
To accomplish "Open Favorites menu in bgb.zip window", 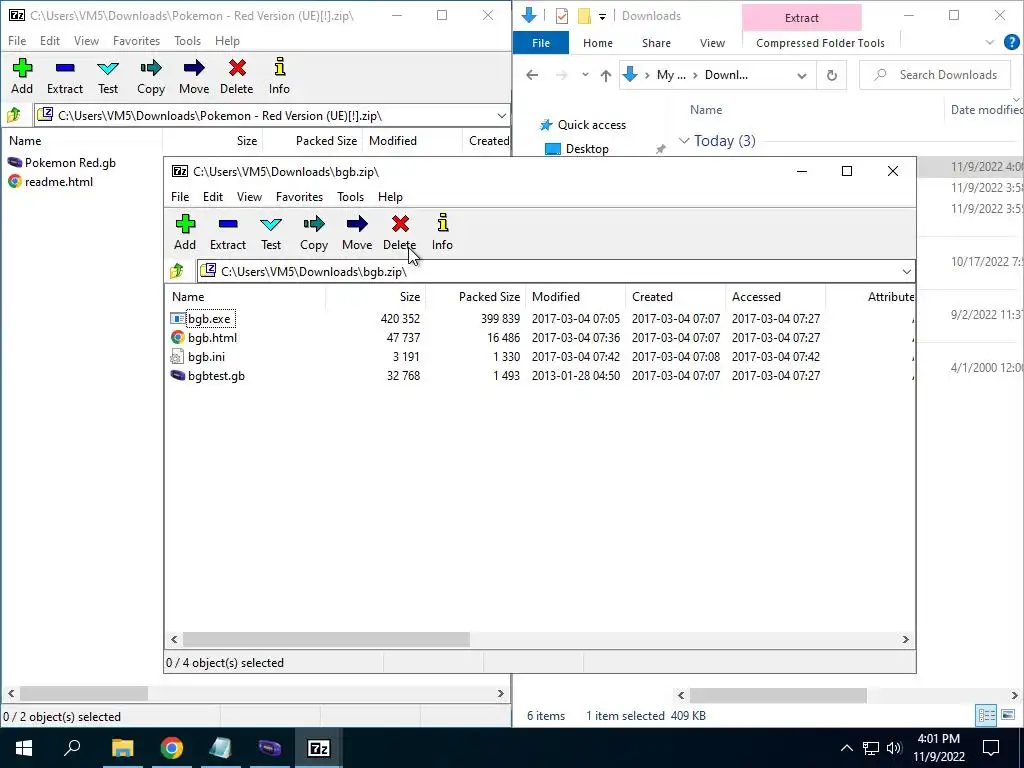I will [x=299, y=197].
